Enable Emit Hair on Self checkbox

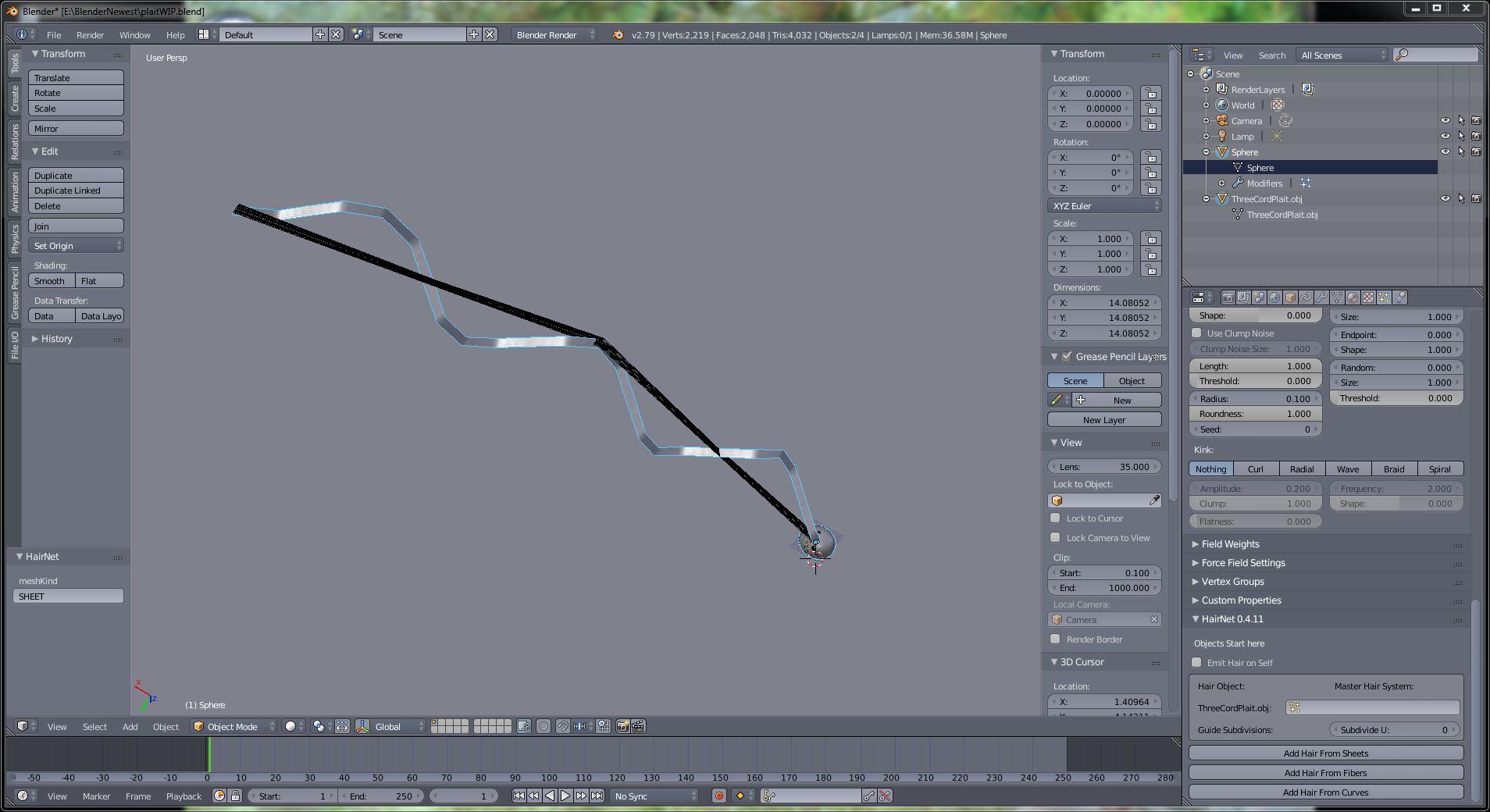[x=1196, y=662]
